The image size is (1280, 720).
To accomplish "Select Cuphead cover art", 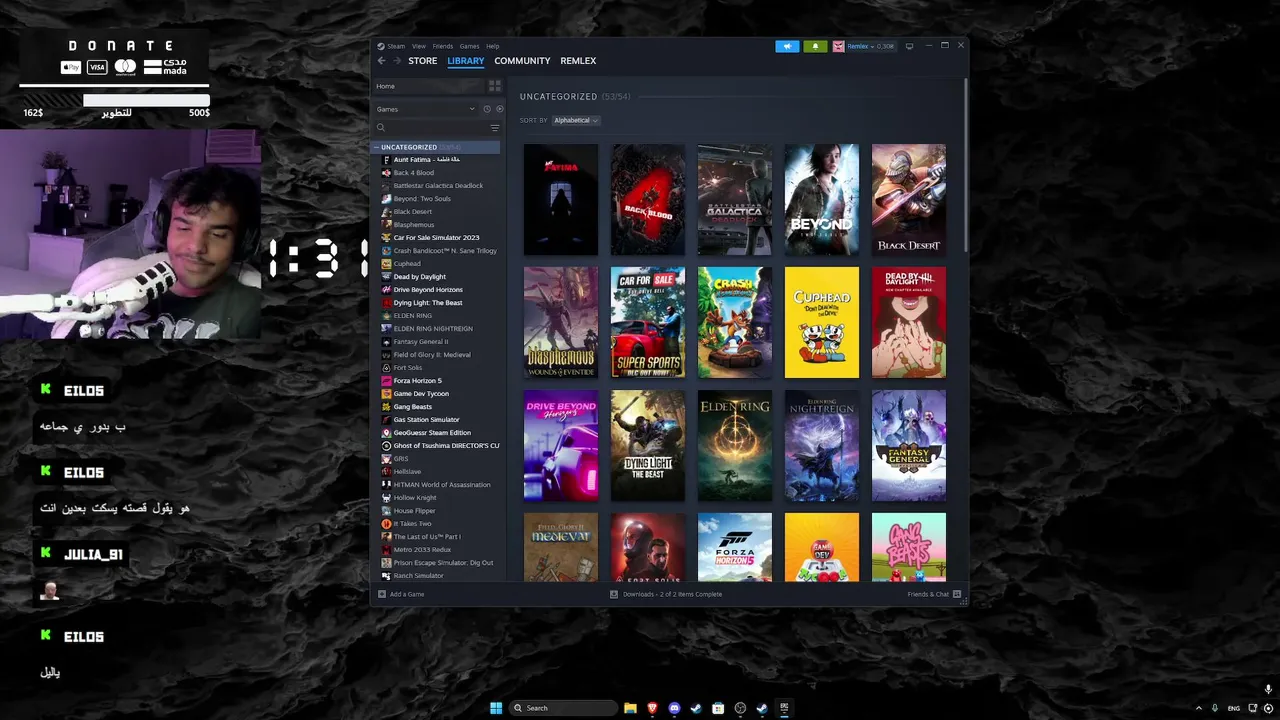I will 822,323.
